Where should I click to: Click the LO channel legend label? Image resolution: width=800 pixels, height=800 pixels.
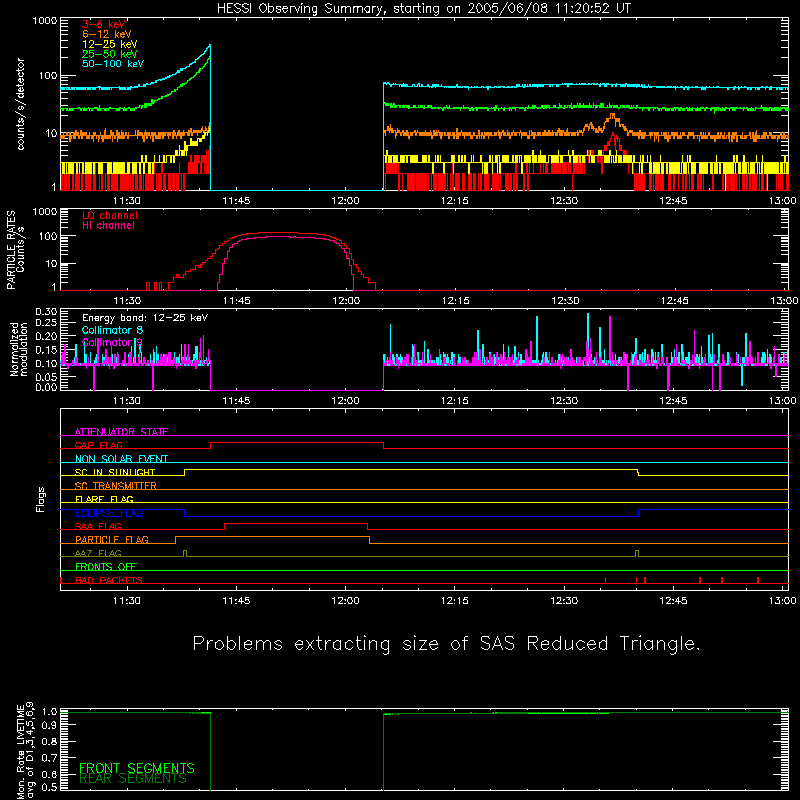[x=110, y=215]
